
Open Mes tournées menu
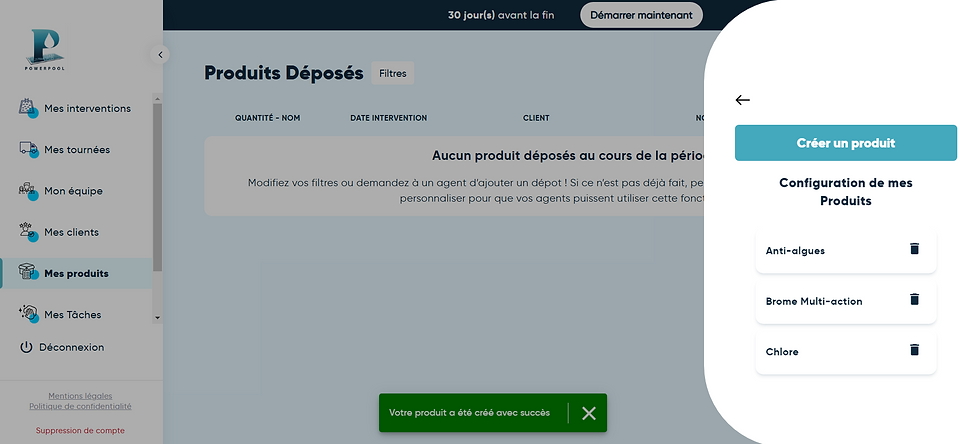pos(76,149)
